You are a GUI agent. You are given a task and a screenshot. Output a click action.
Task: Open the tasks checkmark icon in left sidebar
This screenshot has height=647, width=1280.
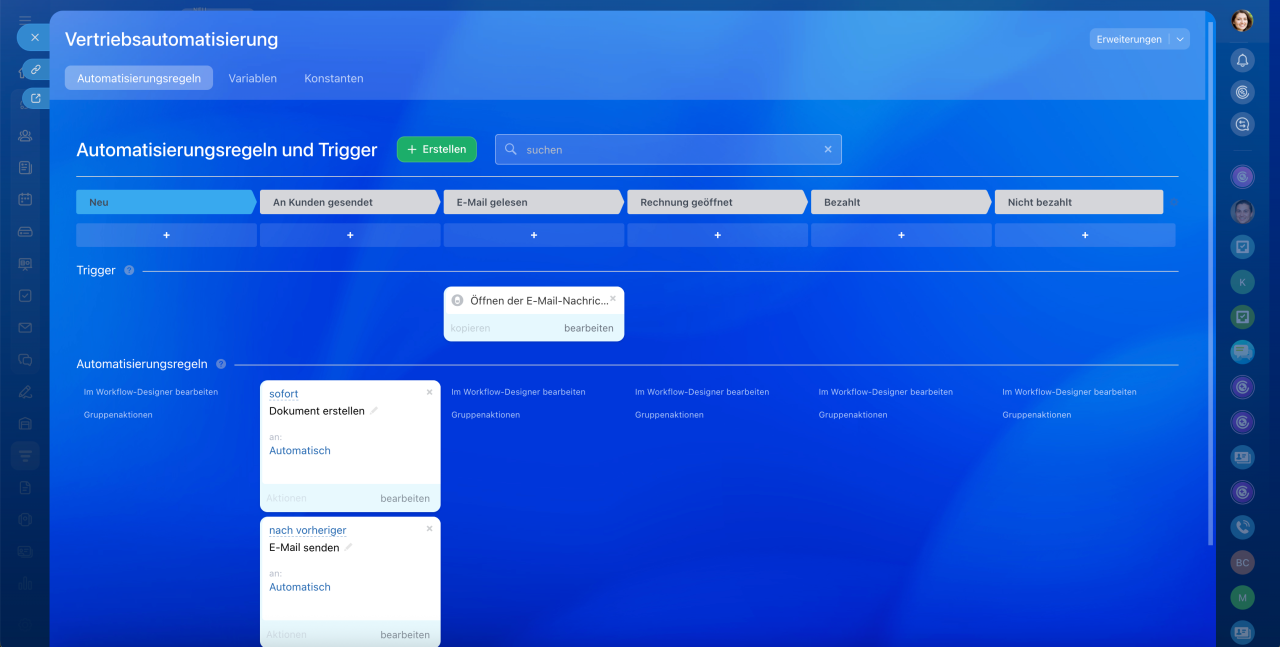25,296
